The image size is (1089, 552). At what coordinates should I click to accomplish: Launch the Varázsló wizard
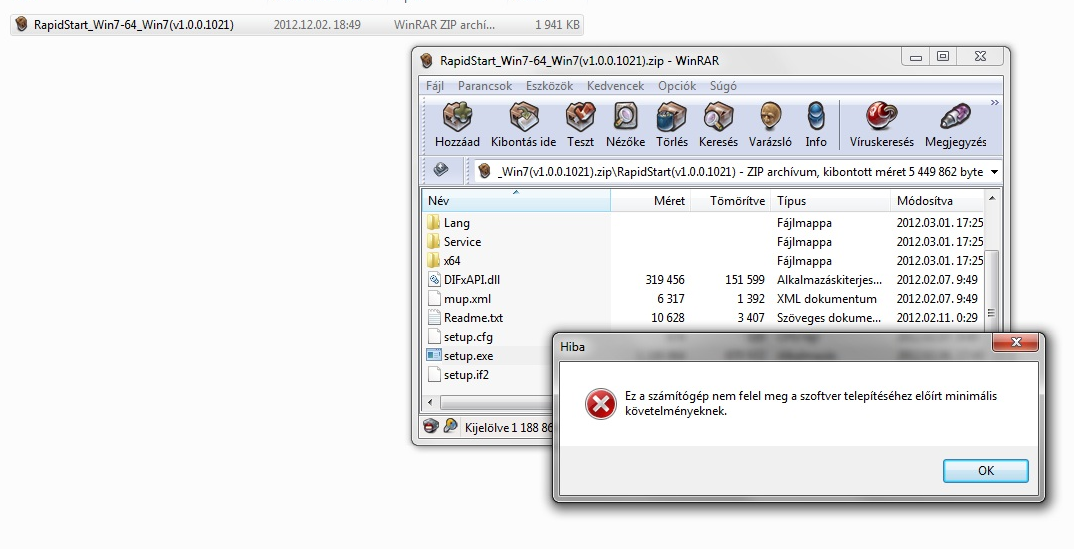(x=770, y=125)
